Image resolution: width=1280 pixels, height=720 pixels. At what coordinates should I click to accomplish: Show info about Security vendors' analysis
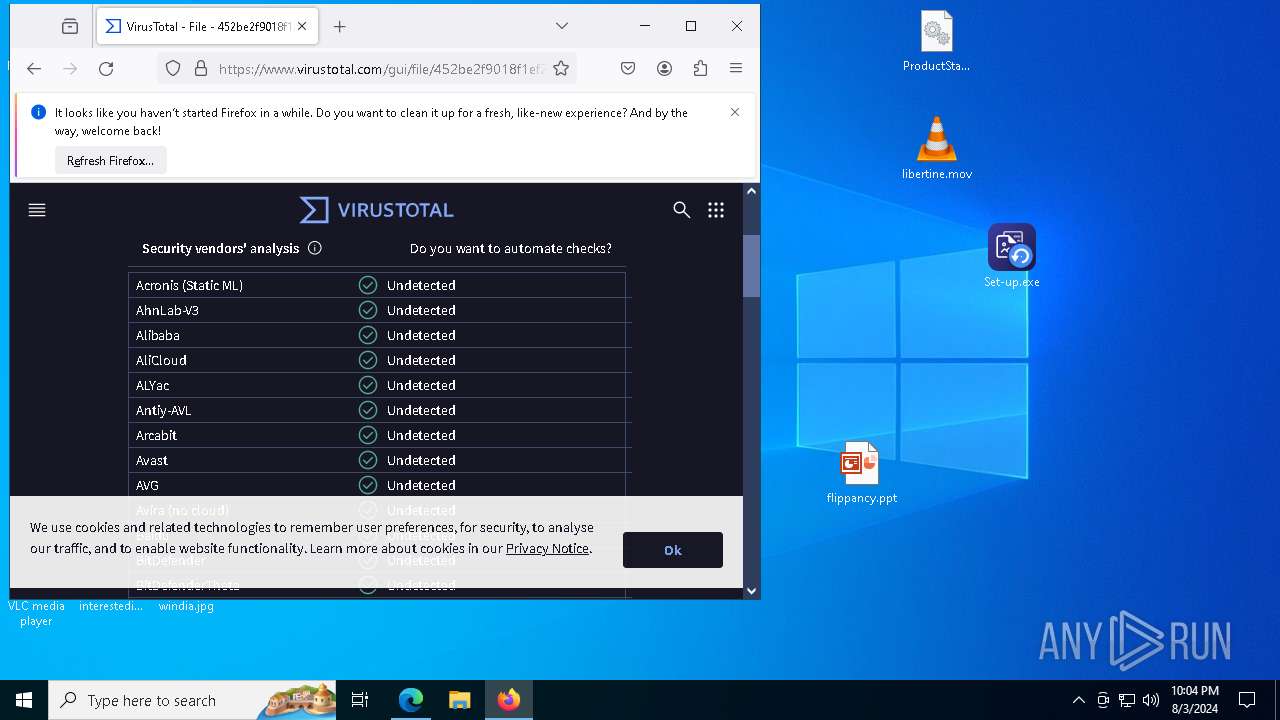315,248
